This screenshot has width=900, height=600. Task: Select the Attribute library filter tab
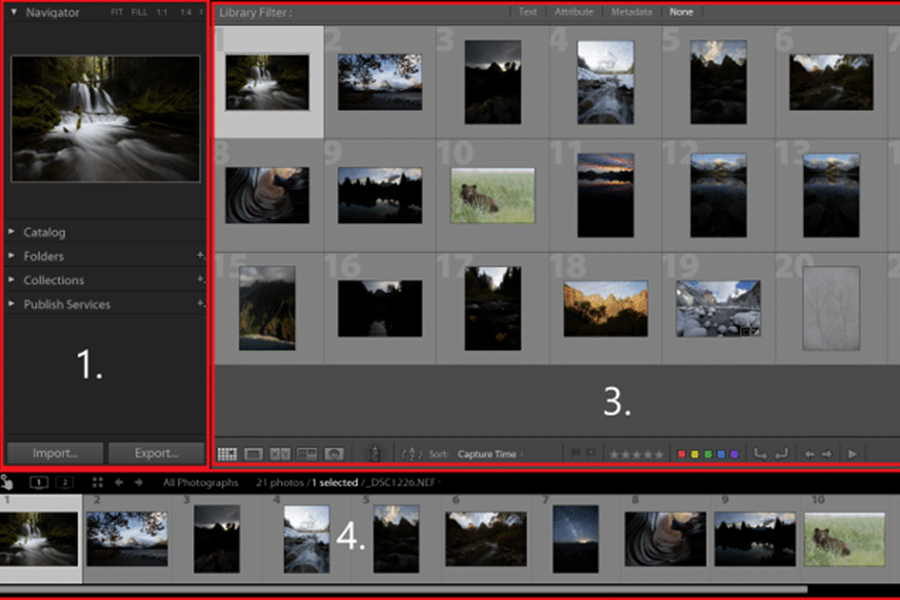pyautogui.click(x=574, y=12)
